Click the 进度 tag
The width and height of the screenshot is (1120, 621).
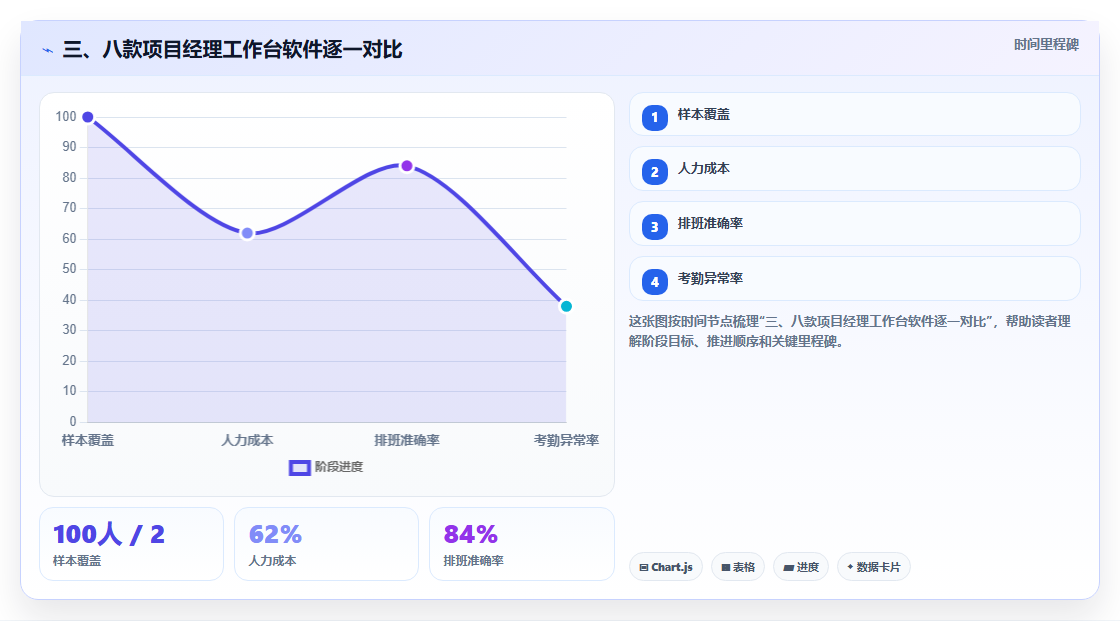[x=801, y=567]
